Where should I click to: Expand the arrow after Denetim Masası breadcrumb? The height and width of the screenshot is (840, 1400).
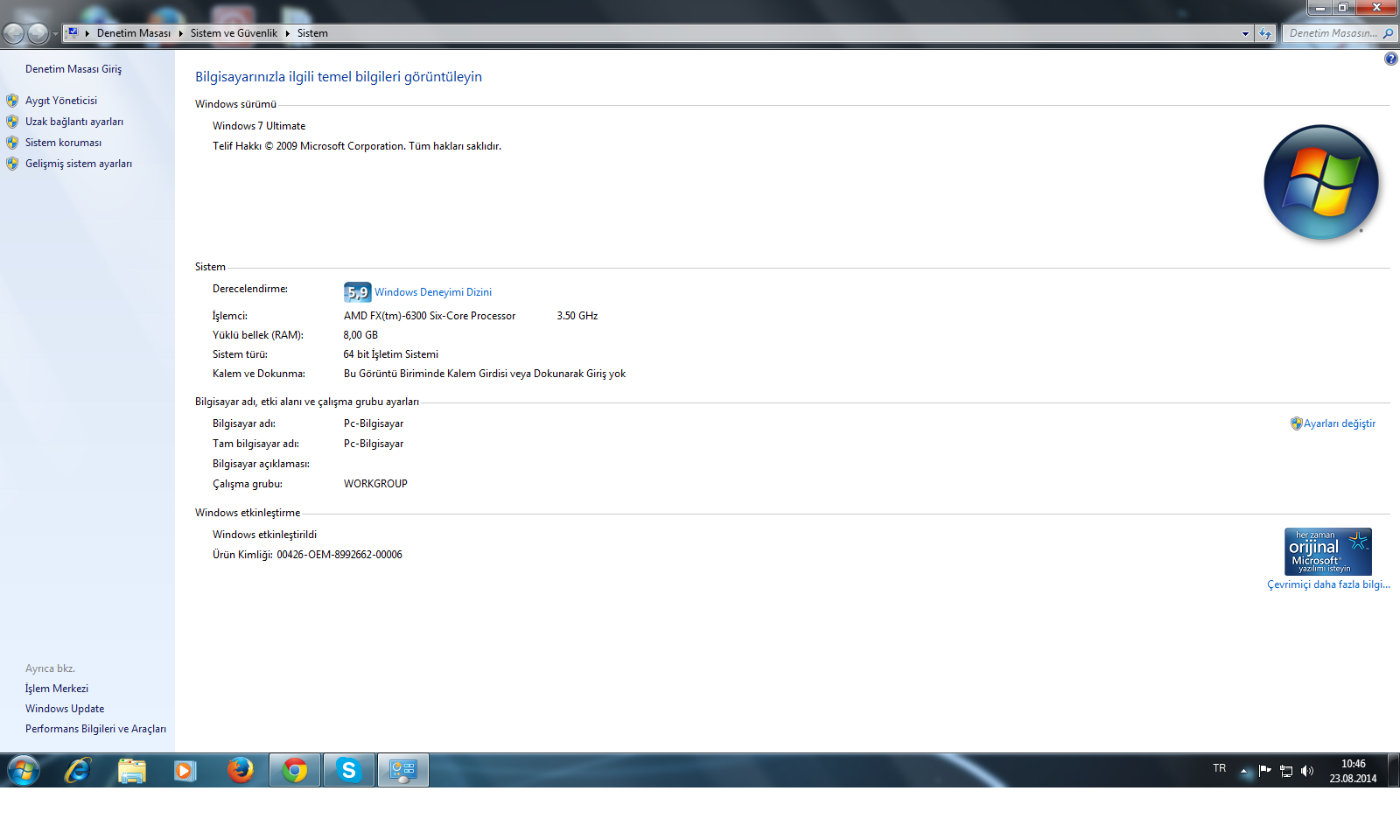click(x=181, y=33)
